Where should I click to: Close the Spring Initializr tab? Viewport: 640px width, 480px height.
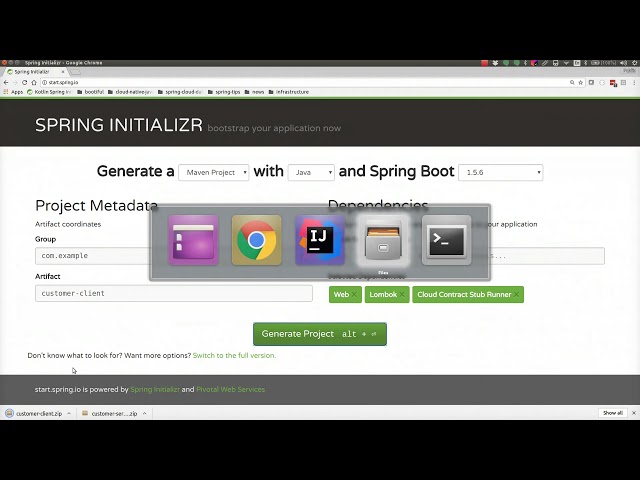(63, 72)
